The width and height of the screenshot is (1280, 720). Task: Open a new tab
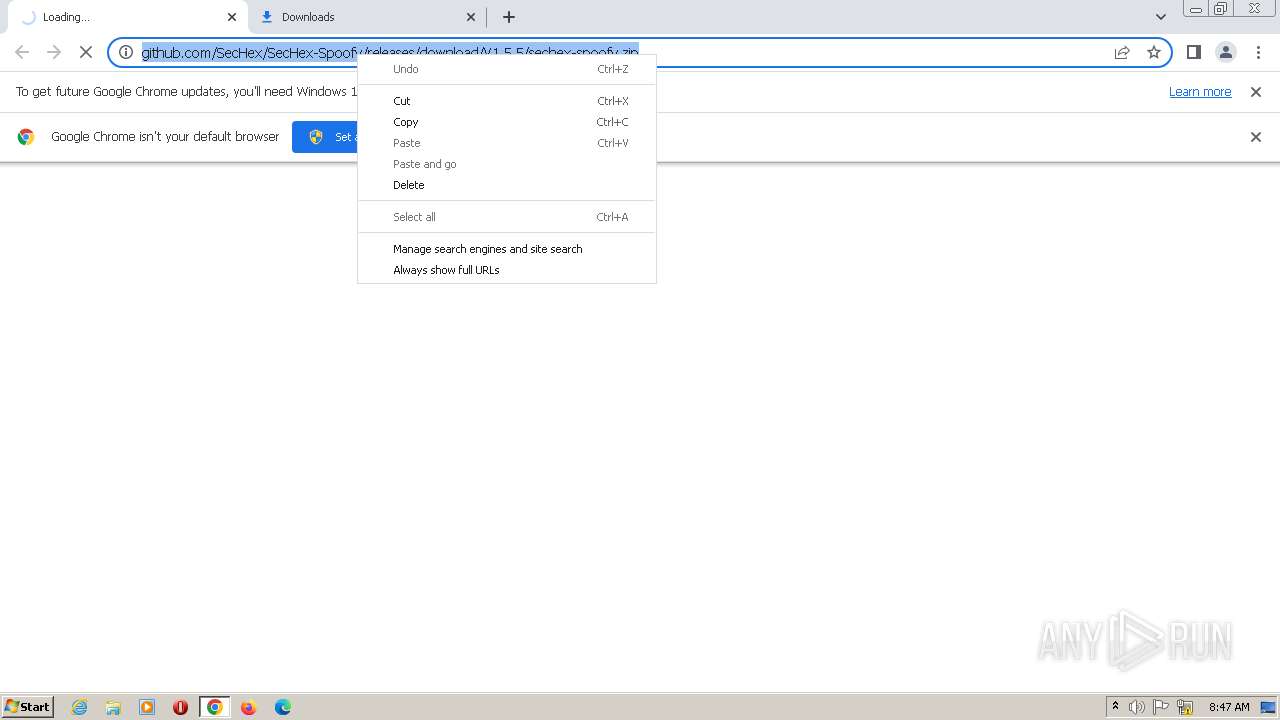(x=509, y=17)
